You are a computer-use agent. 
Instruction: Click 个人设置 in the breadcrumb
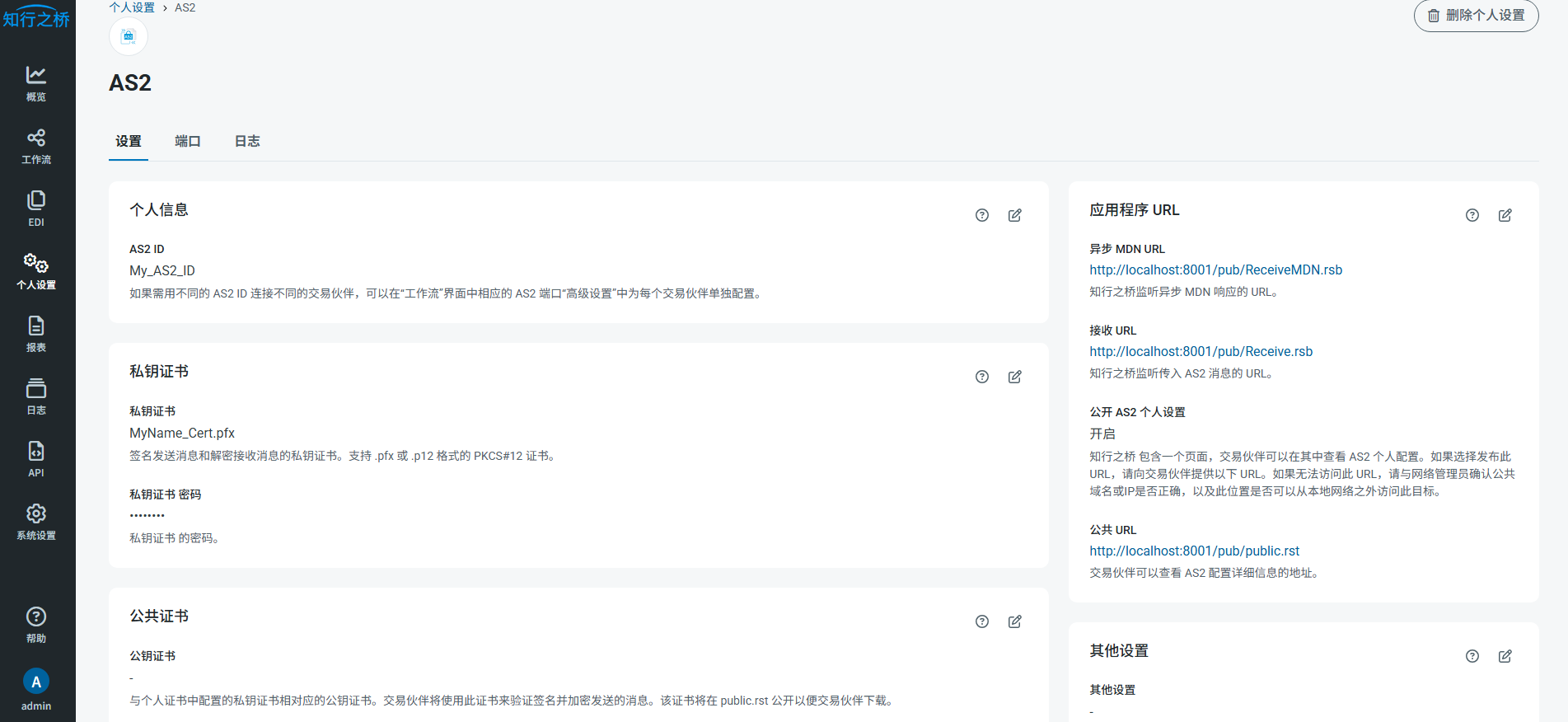[132, 7]
